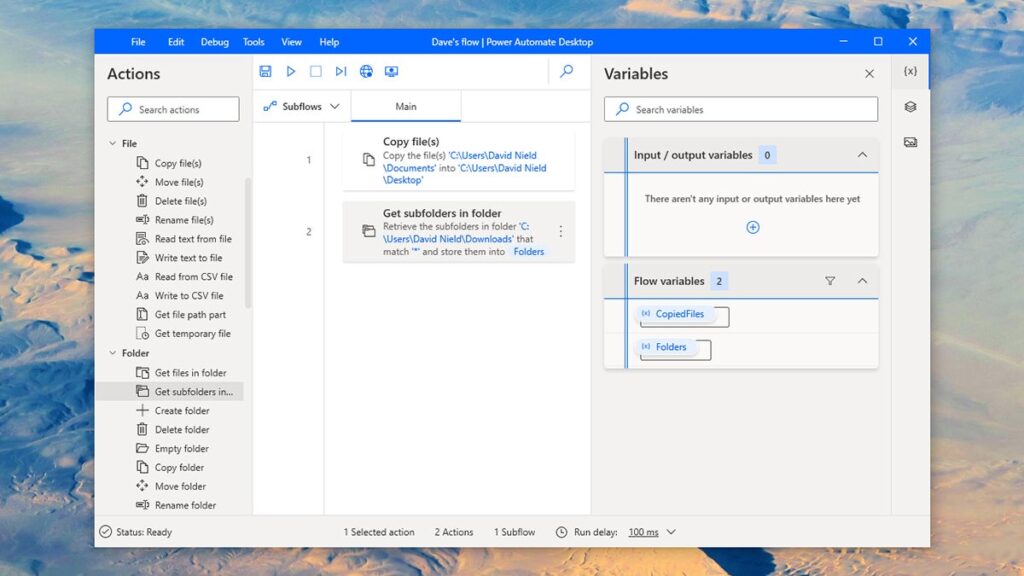Click the Variables panel {x} icon
Screen dimensions: 1024x576
[908, 71]
